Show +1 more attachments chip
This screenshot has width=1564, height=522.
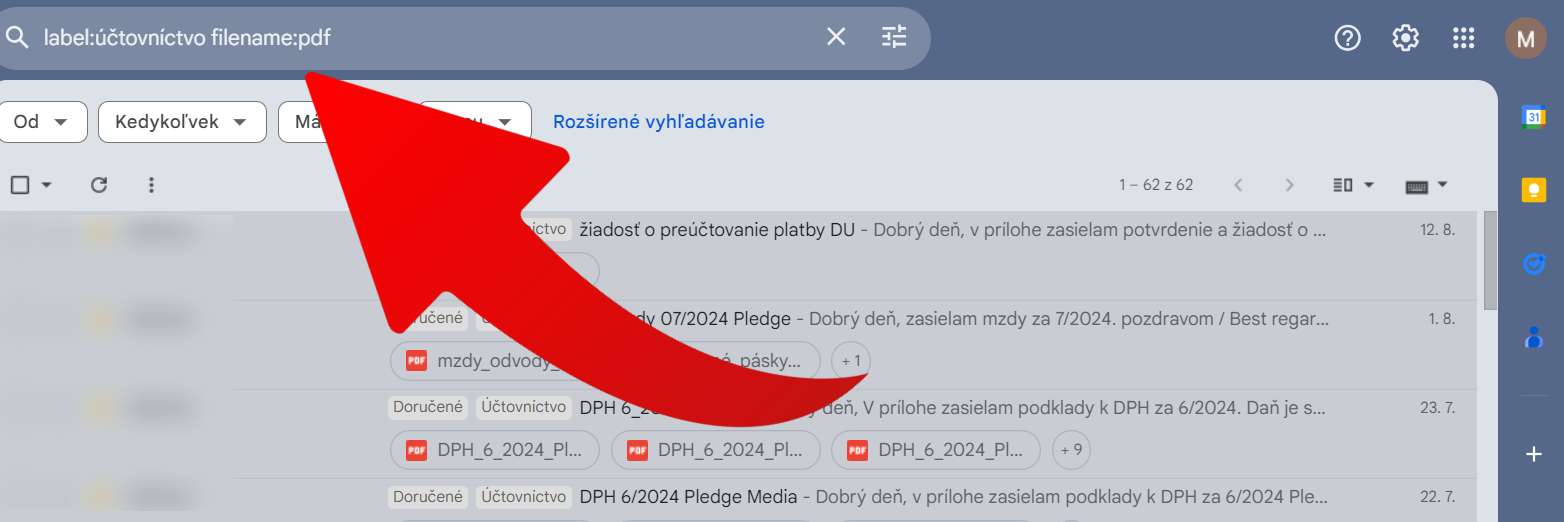click(x=851, y=361)
